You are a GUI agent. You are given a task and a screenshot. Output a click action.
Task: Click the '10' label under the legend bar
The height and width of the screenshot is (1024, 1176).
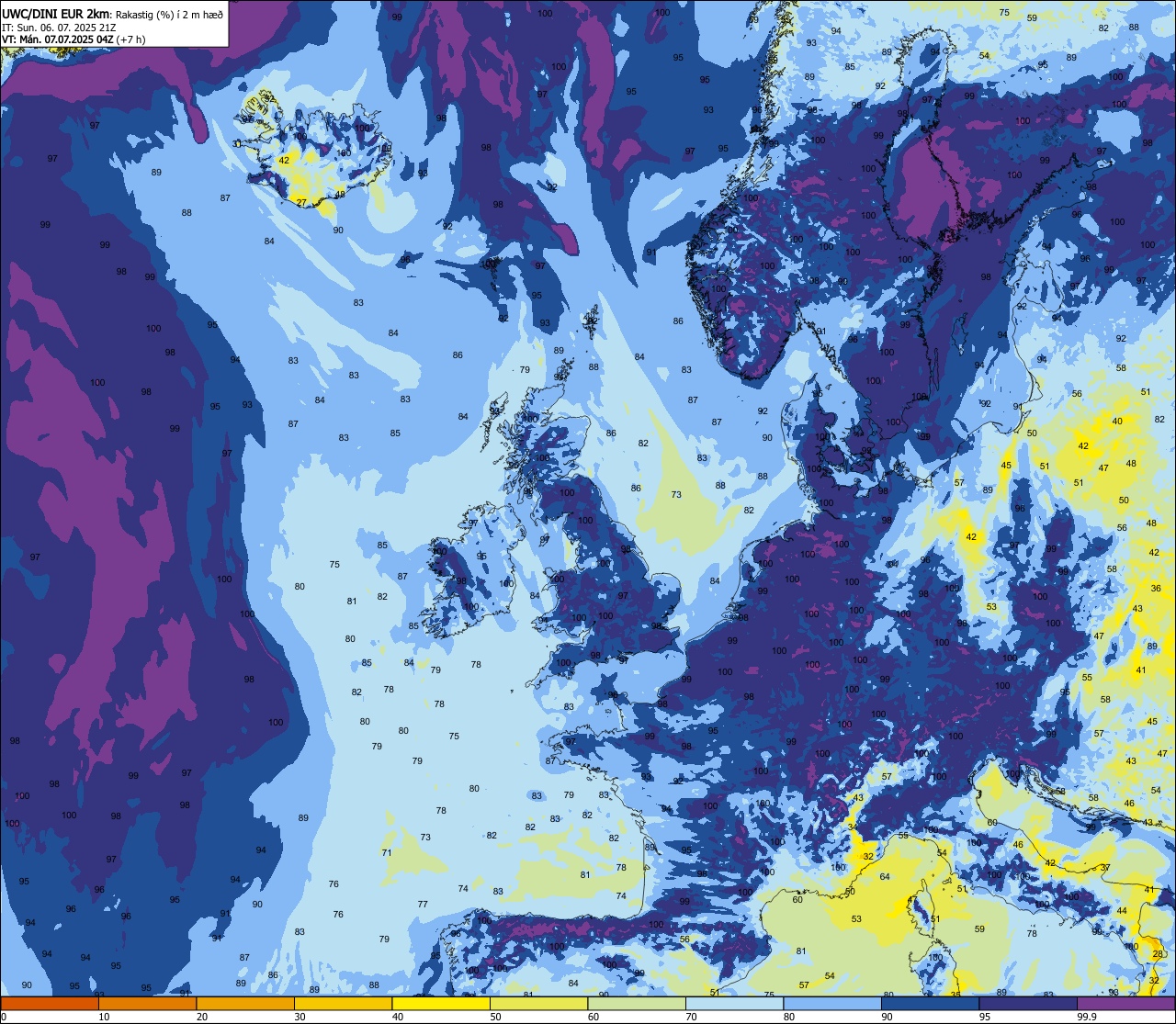pos(104,1017)
